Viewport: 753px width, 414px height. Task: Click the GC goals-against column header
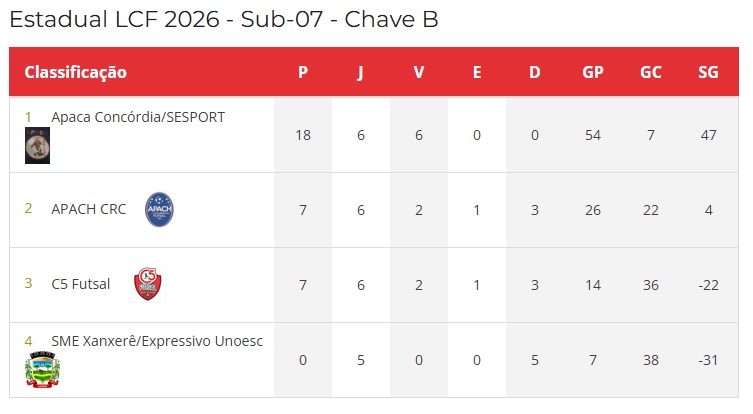coord(651,72)
